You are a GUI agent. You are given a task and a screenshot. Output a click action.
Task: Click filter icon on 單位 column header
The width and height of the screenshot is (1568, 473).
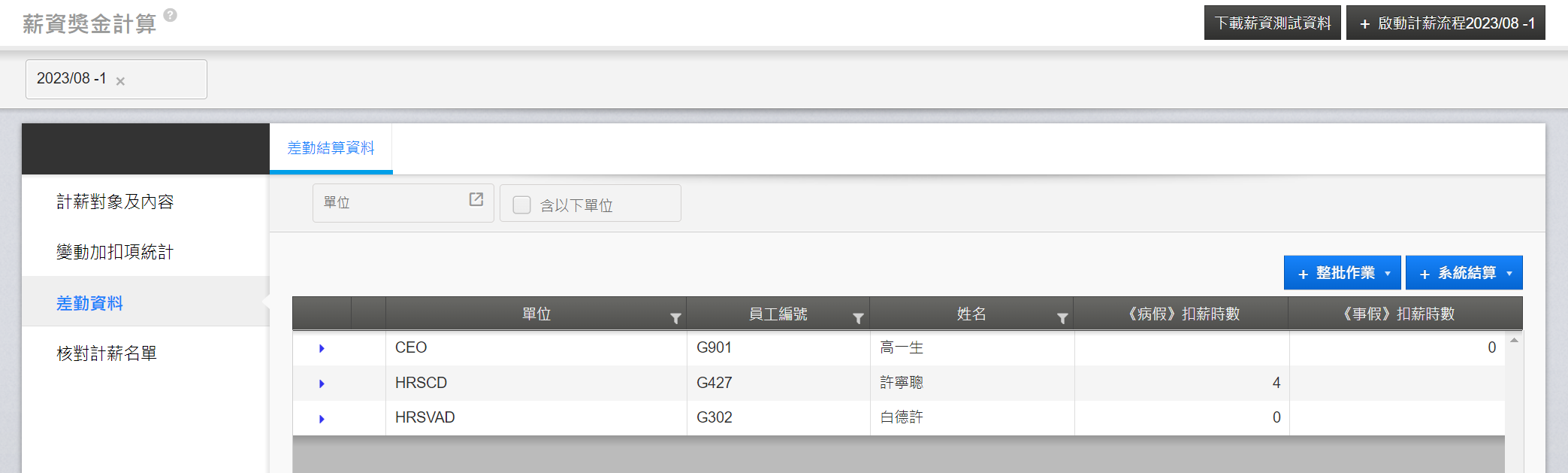[675, 319]
